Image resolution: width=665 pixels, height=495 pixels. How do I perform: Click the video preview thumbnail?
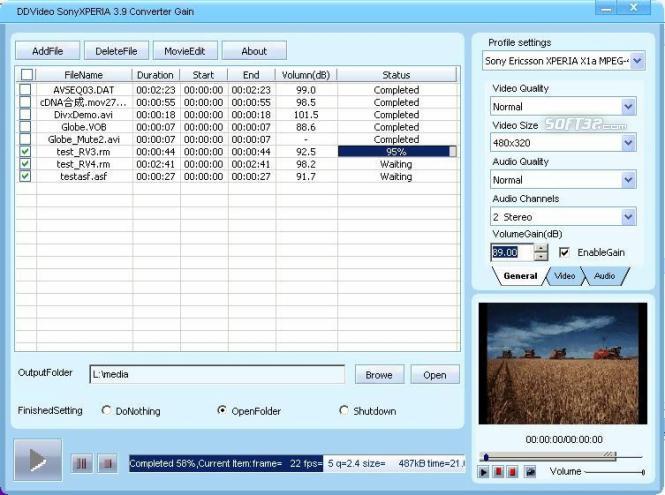pos(563,363)
